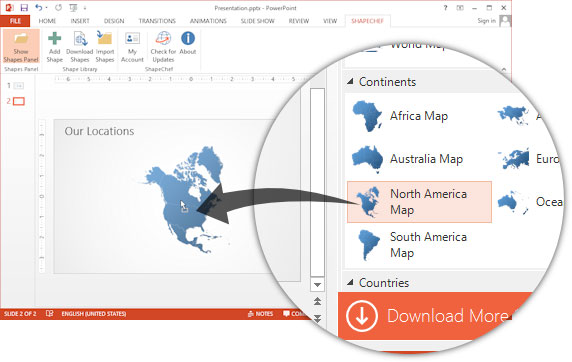Viewport: 572px width, 362px height.
Task: Select slide 1 thumbnail
Action: point(19,86)
